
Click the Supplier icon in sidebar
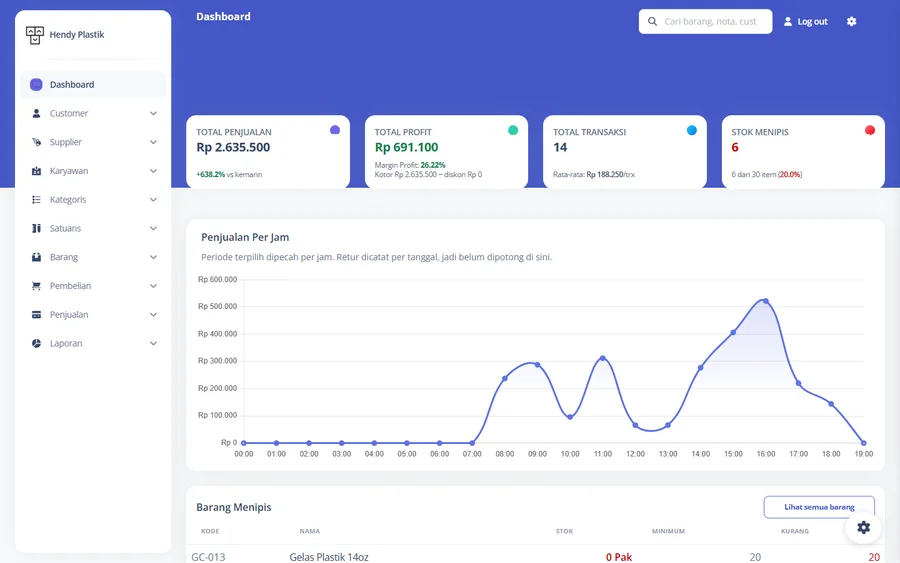(36, 142)
